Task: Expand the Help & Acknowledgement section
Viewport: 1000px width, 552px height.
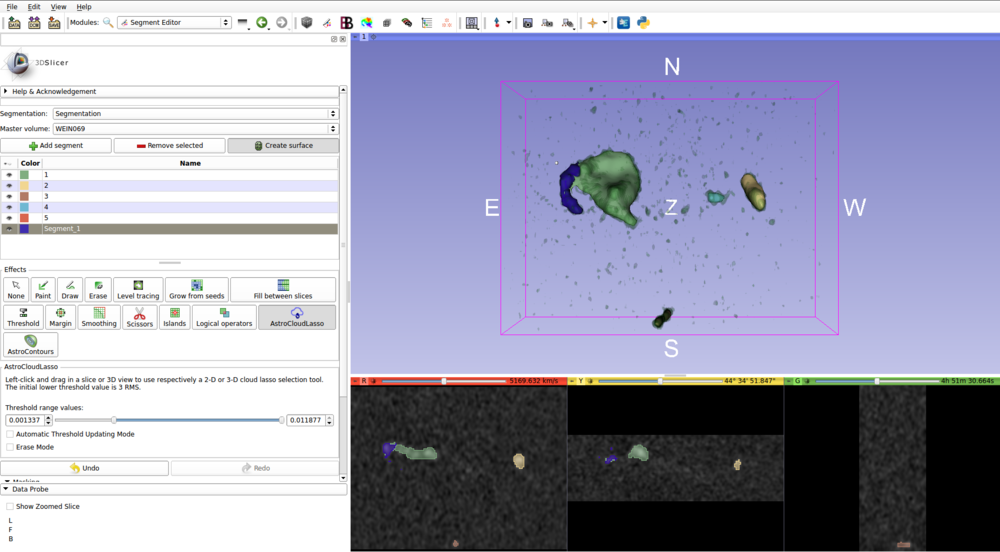Action: (x=54, y=91)
